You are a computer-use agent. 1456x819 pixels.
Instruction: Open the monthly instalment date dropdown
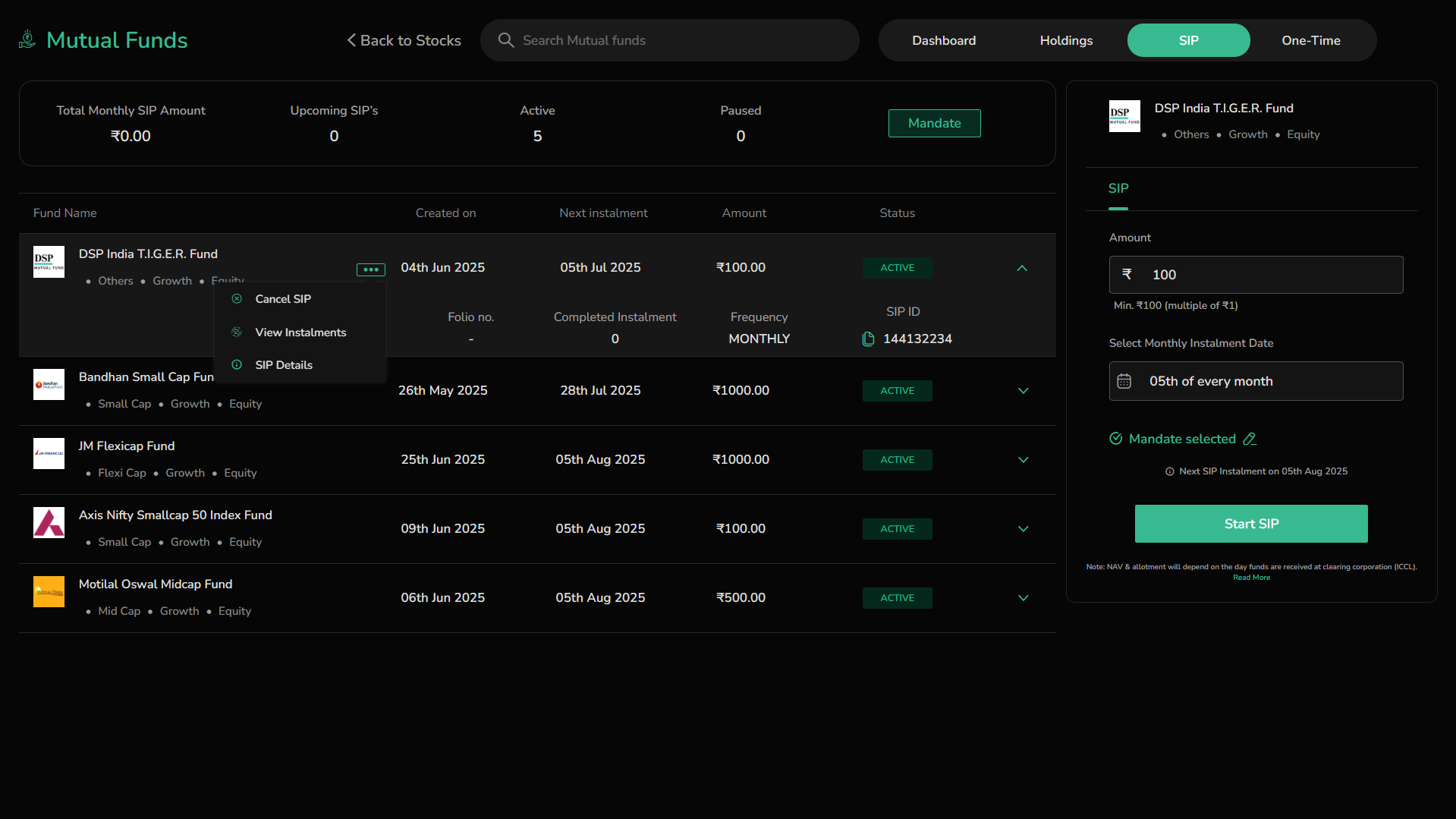click(1256, 381)
